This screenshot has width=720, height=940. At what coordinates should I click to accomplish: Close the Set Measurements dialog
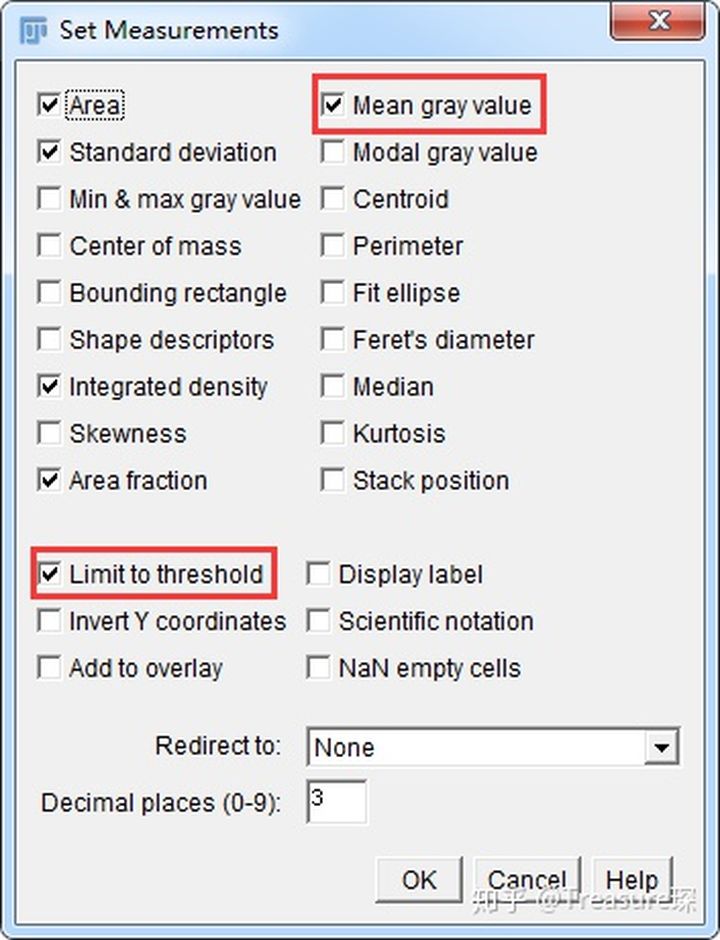click(658, 22)
